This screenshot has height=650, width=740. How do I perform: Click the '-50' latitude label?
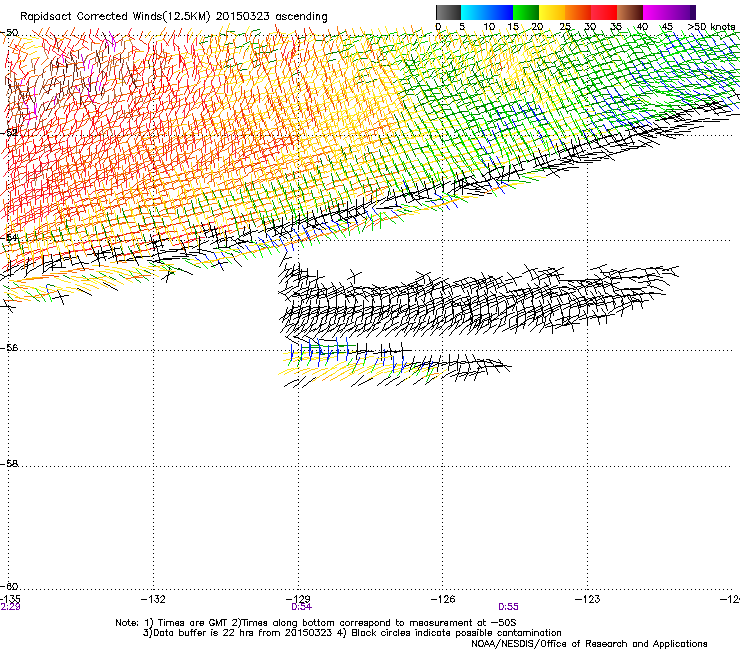[9, 33]
